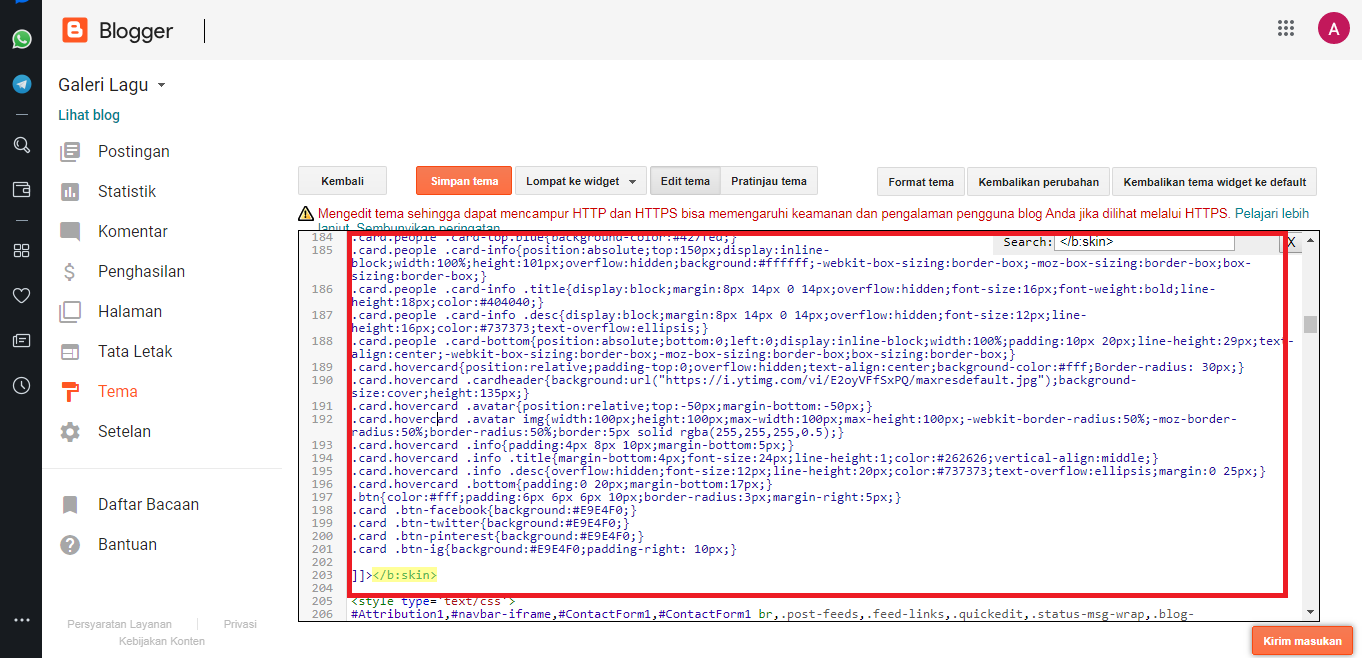The image size is (1362, 658).
Task: Open Setelan settings
Action: coord(124,432)
